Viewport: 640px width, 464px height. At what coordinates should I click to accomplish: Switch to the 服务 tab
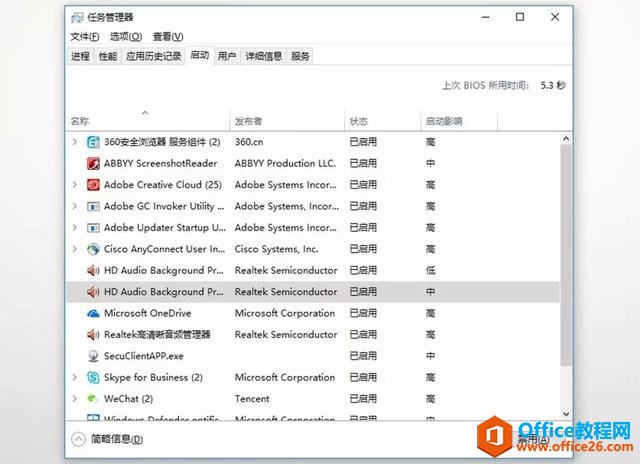300,56
